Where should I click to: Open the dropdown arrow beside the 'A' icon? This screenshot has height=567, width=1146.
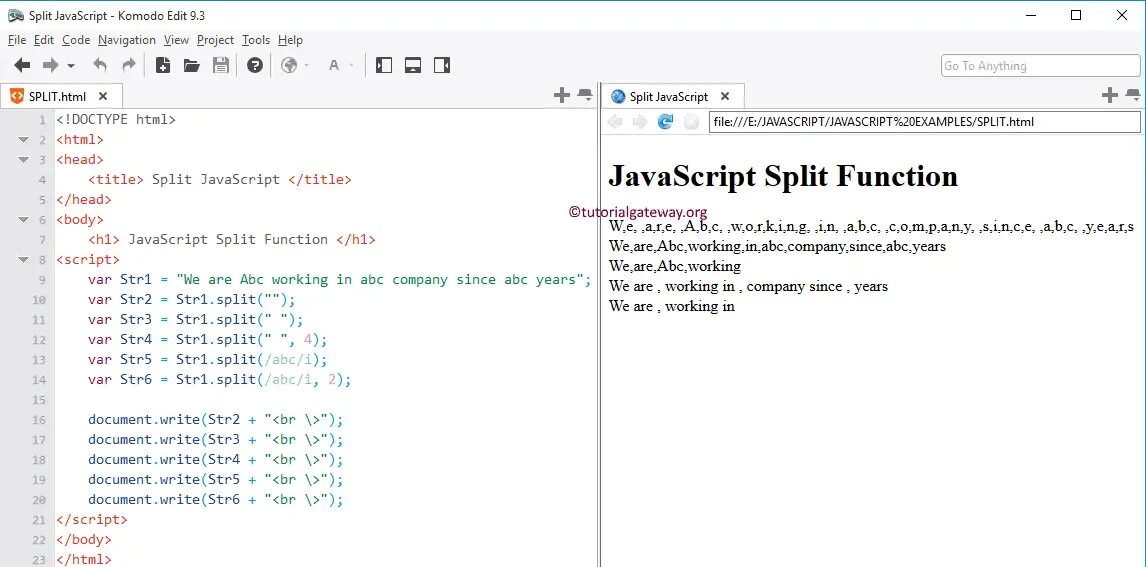coord(351,66)
